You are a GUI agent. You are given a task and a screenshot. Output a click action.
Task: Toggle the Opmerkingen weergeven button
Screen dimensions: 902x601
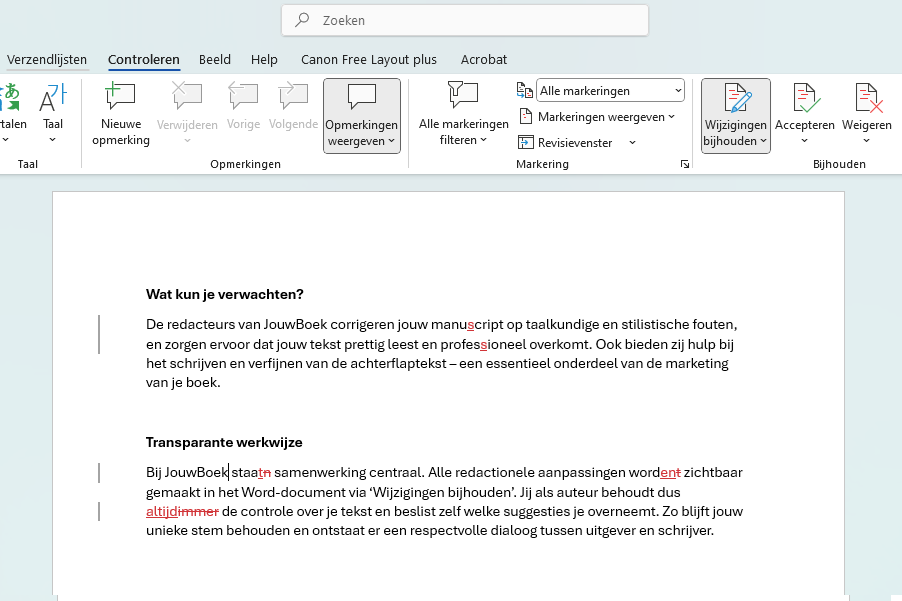362,116
